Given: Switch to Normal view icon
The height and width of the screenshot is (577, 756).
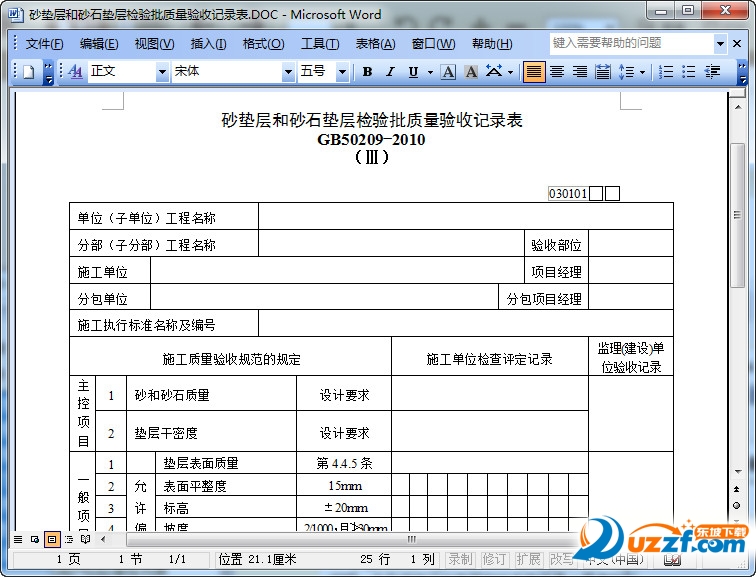Looking at the screenshot, I should (x=18, y=539).
